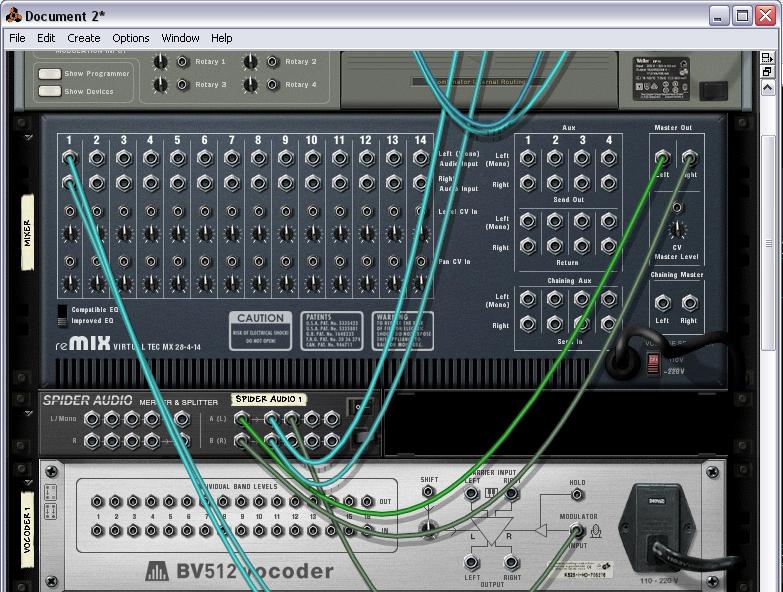Click the vocoder Hold CV jack
The height and width of the screenshot is (592, 783).
577,495
